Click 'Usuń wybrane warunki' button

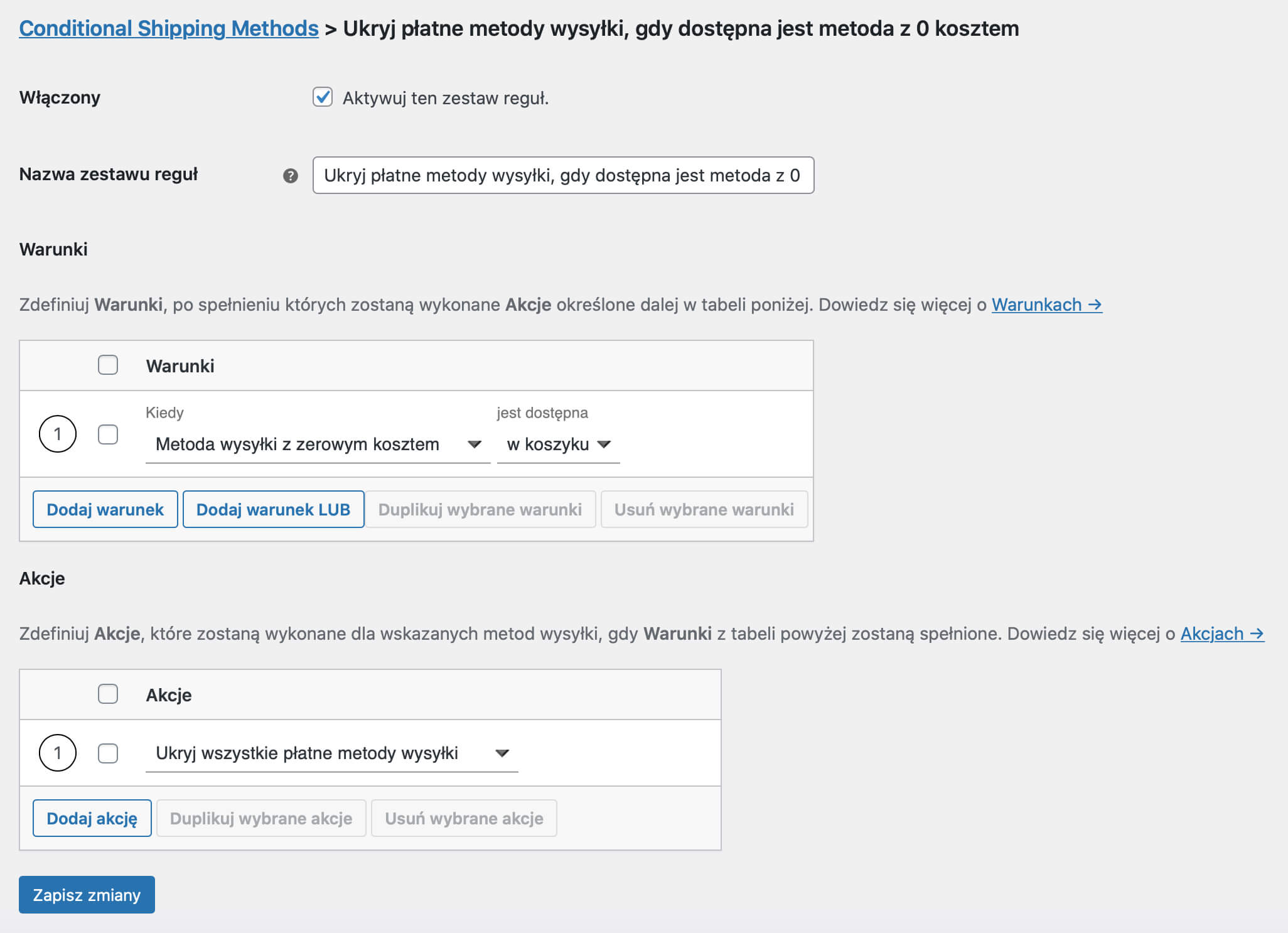point(704,509)
